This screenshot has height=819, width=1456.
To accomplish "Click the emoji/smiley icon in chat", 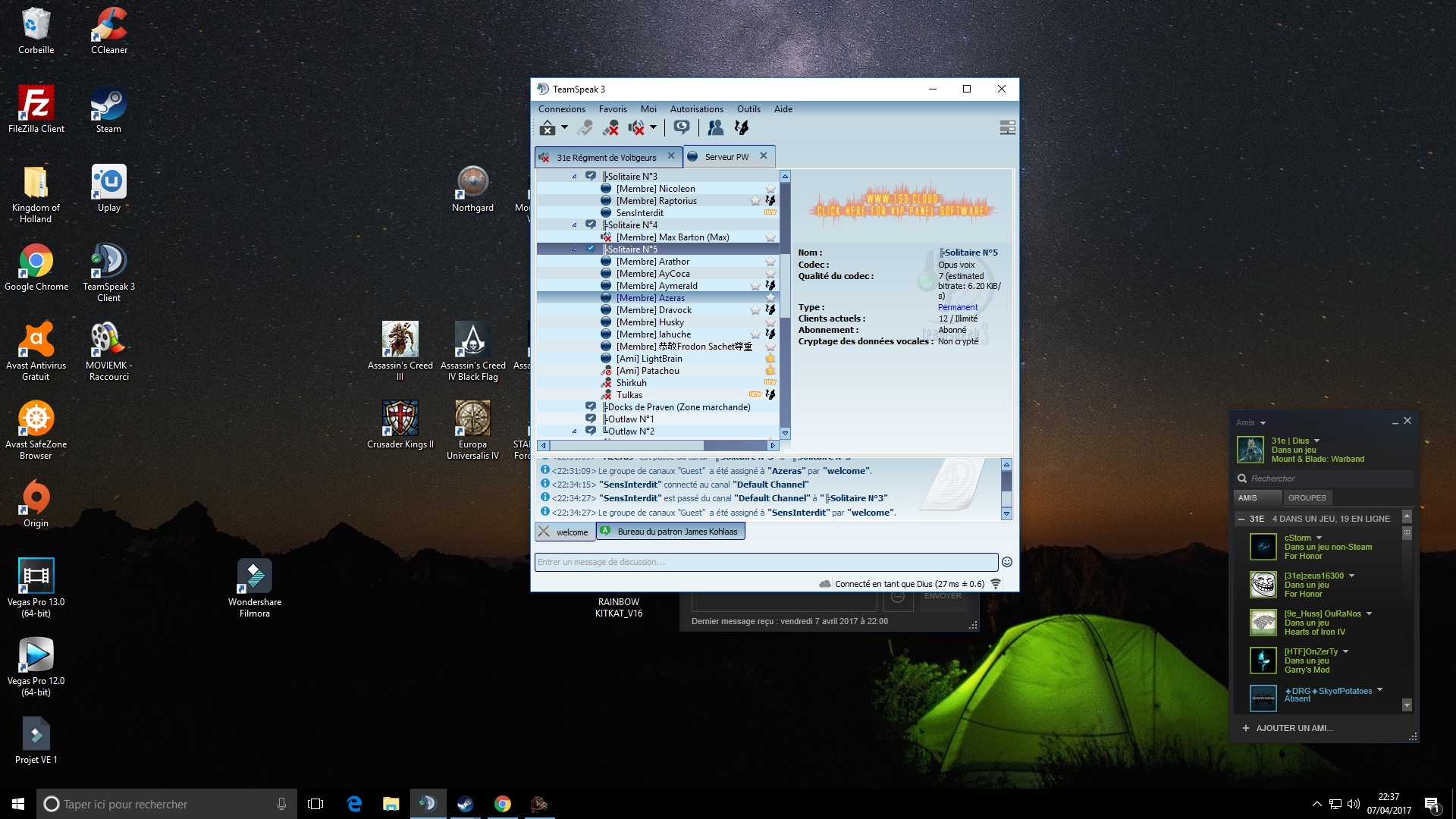I will tap(1007, 563).
